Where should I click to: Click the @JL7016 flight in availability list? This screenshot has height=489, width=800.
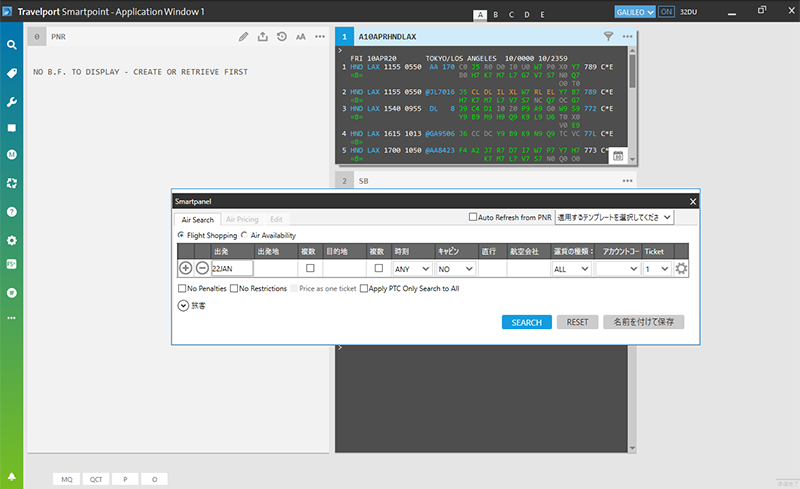(440, 92)
